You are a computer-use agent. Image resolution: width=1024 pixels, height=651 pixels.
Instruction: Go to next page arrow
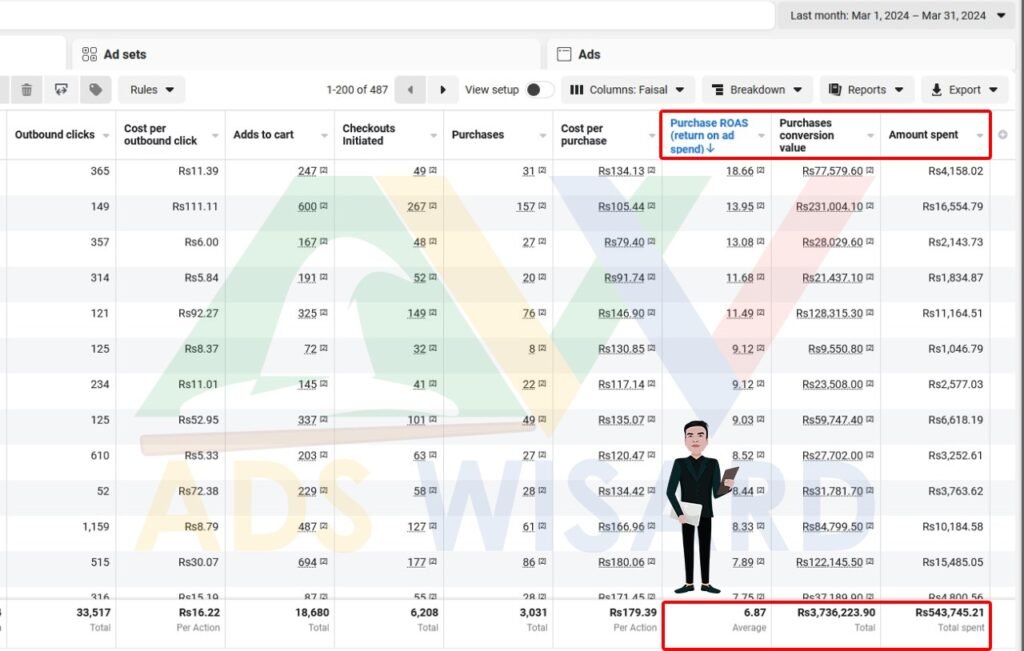point(442,89)
